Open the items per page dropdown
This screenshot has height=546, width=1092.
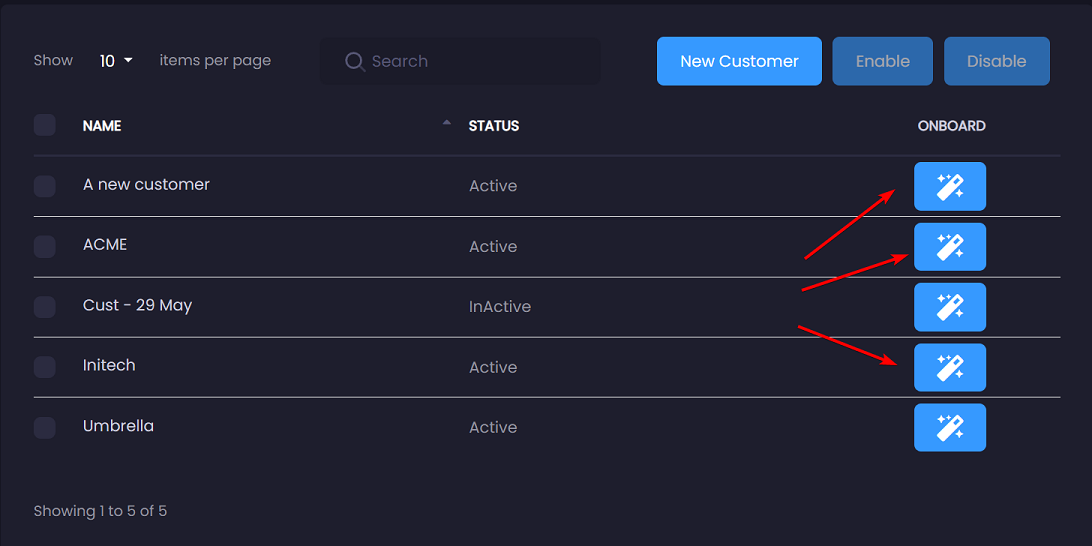[x=116, y=61]
